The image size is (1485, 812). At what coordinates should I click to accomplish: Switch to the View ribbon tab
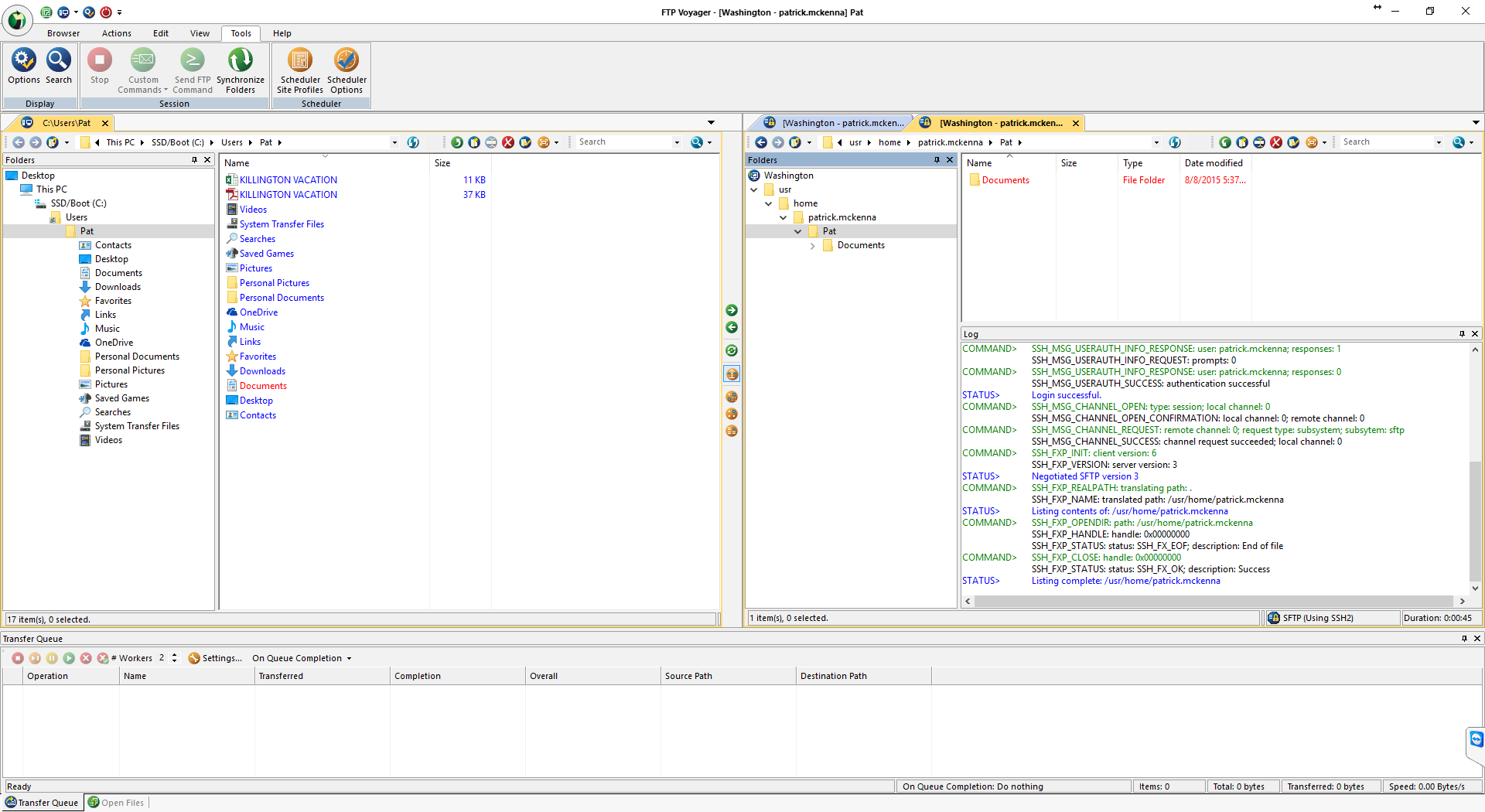(200, 33)
